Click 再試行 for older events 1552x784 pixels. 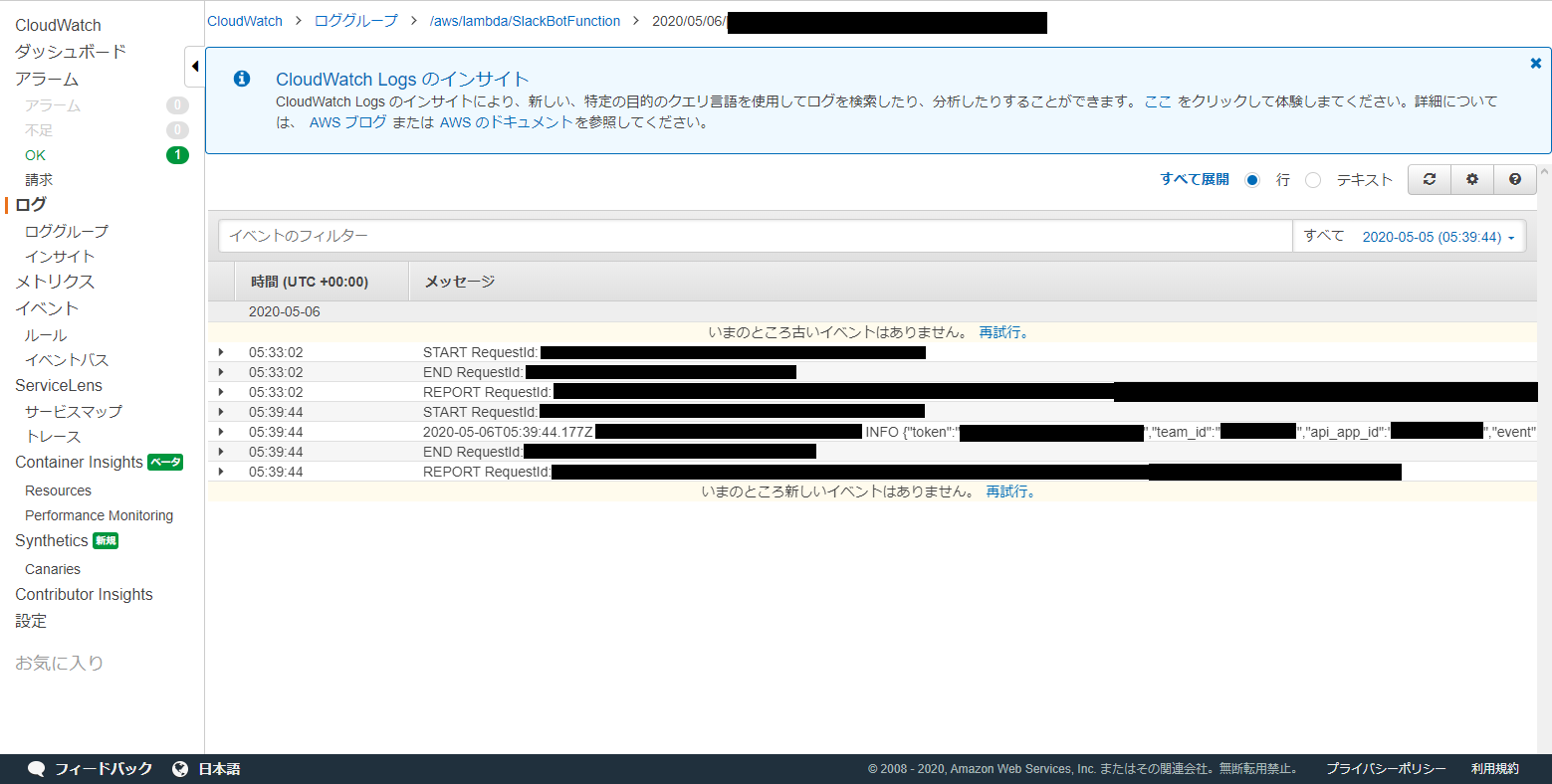[1003, 332]
